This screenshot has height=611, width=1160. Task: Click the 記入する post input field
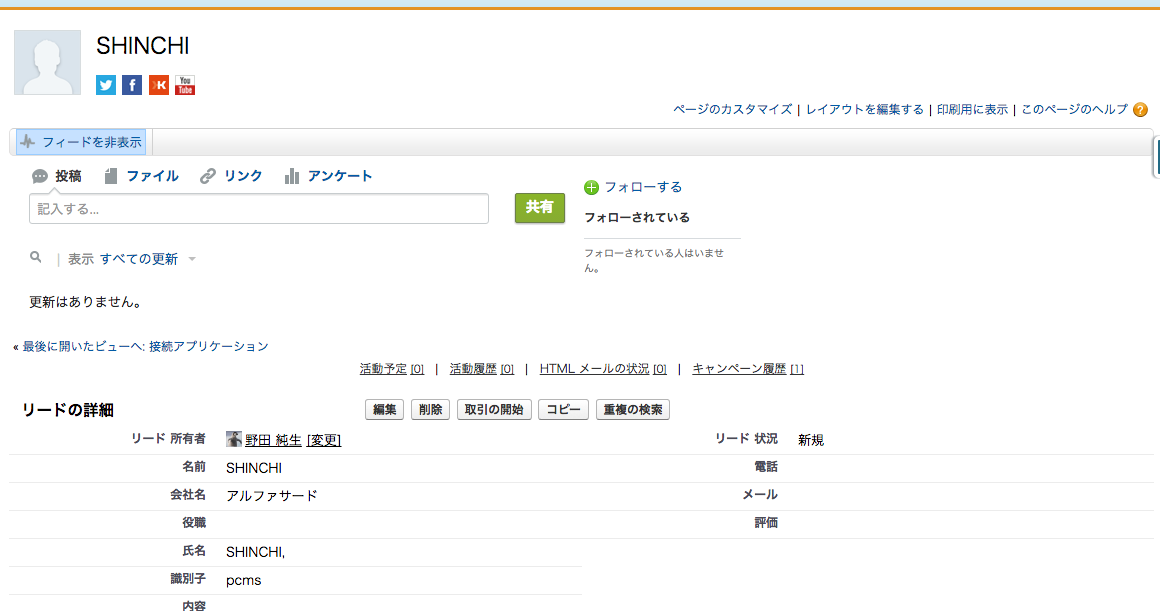(x=259, y=209)
